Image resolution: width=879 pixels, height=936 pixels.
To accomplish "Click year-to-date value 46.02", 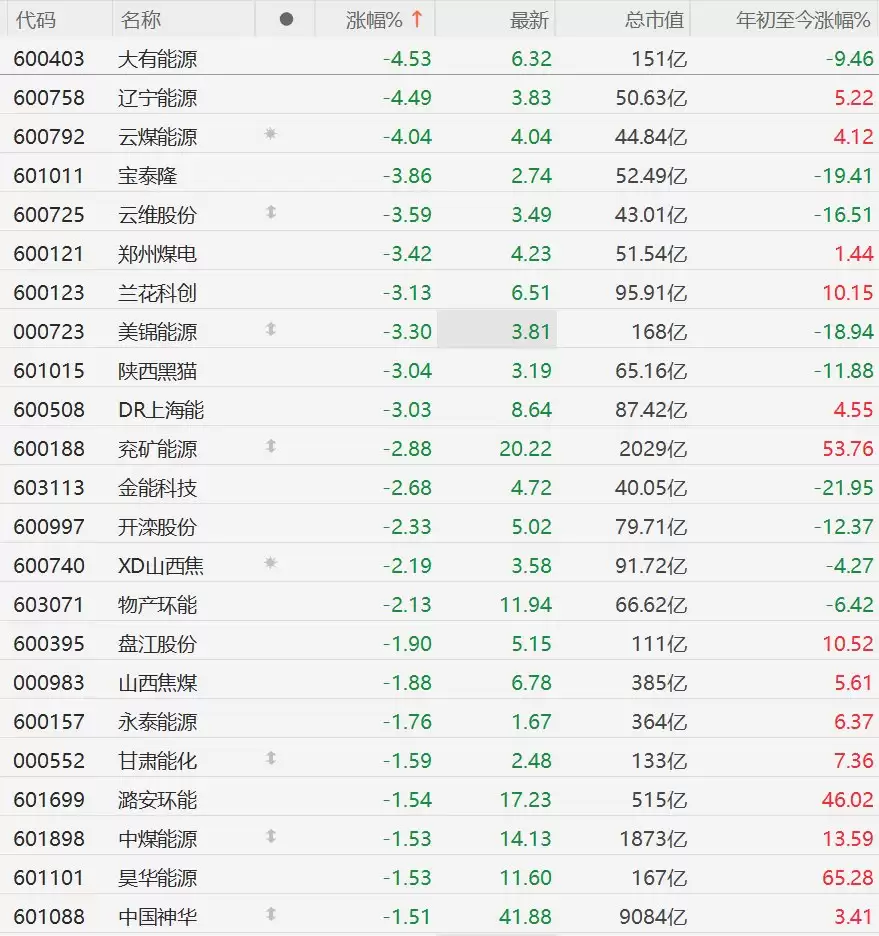I will (847, 800).
